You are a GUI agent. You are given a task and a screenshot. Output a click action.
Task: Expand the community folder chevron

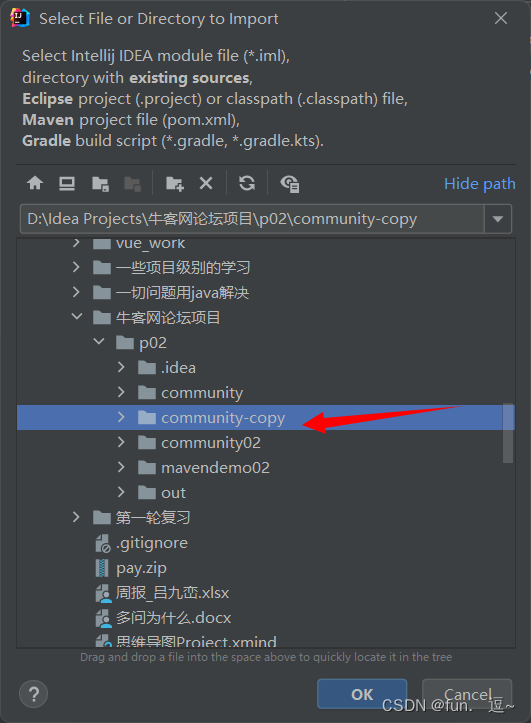pos(121,392)
